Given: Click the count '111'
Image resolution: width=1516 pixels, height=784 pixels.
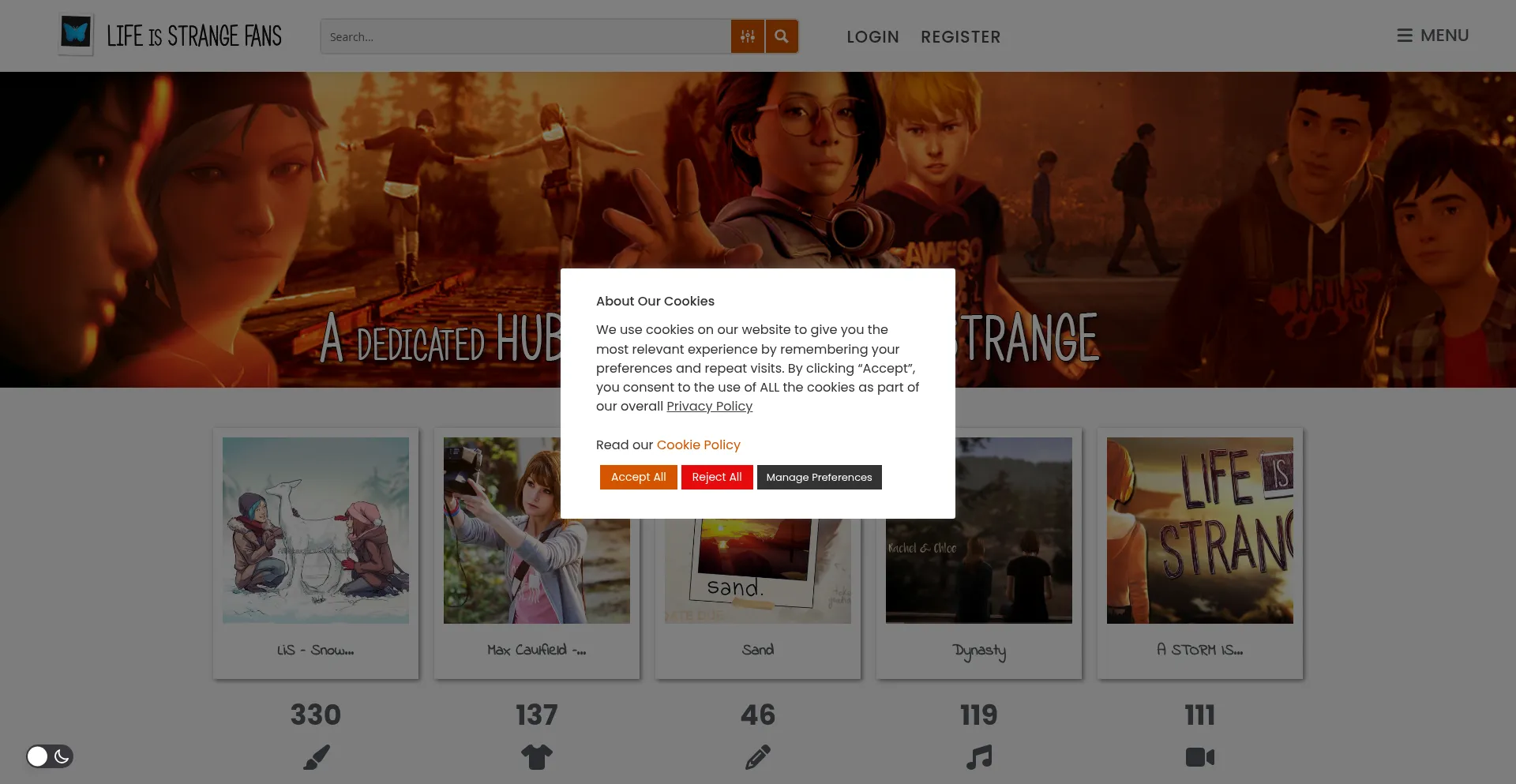Looking at the screenshot, I should point(1200,715).
